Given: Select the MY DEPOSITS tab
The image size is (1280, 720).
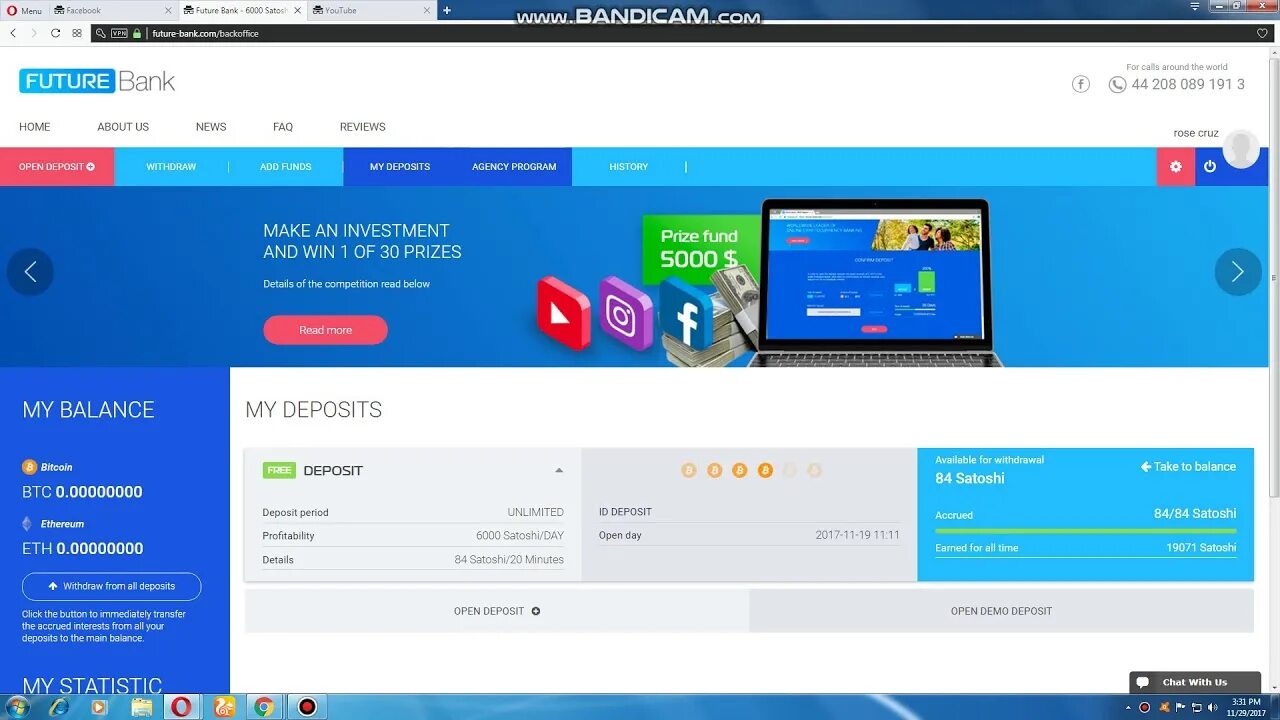Looking at the screenshot, I should point(400,167).
